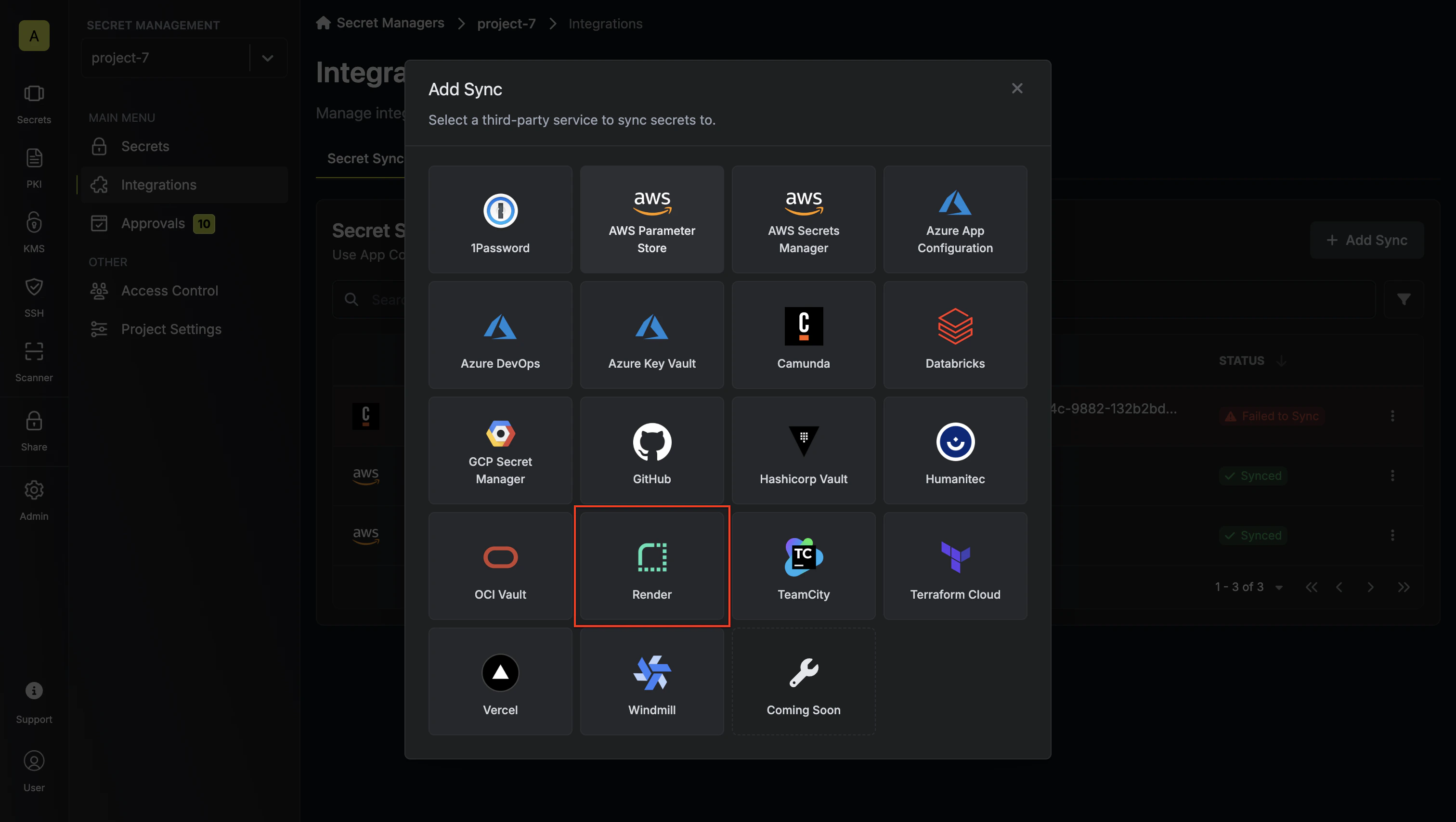Open Integrations in the main menu
The height and width of the screenshot is (822, 1456).
[x=184, y=185]
